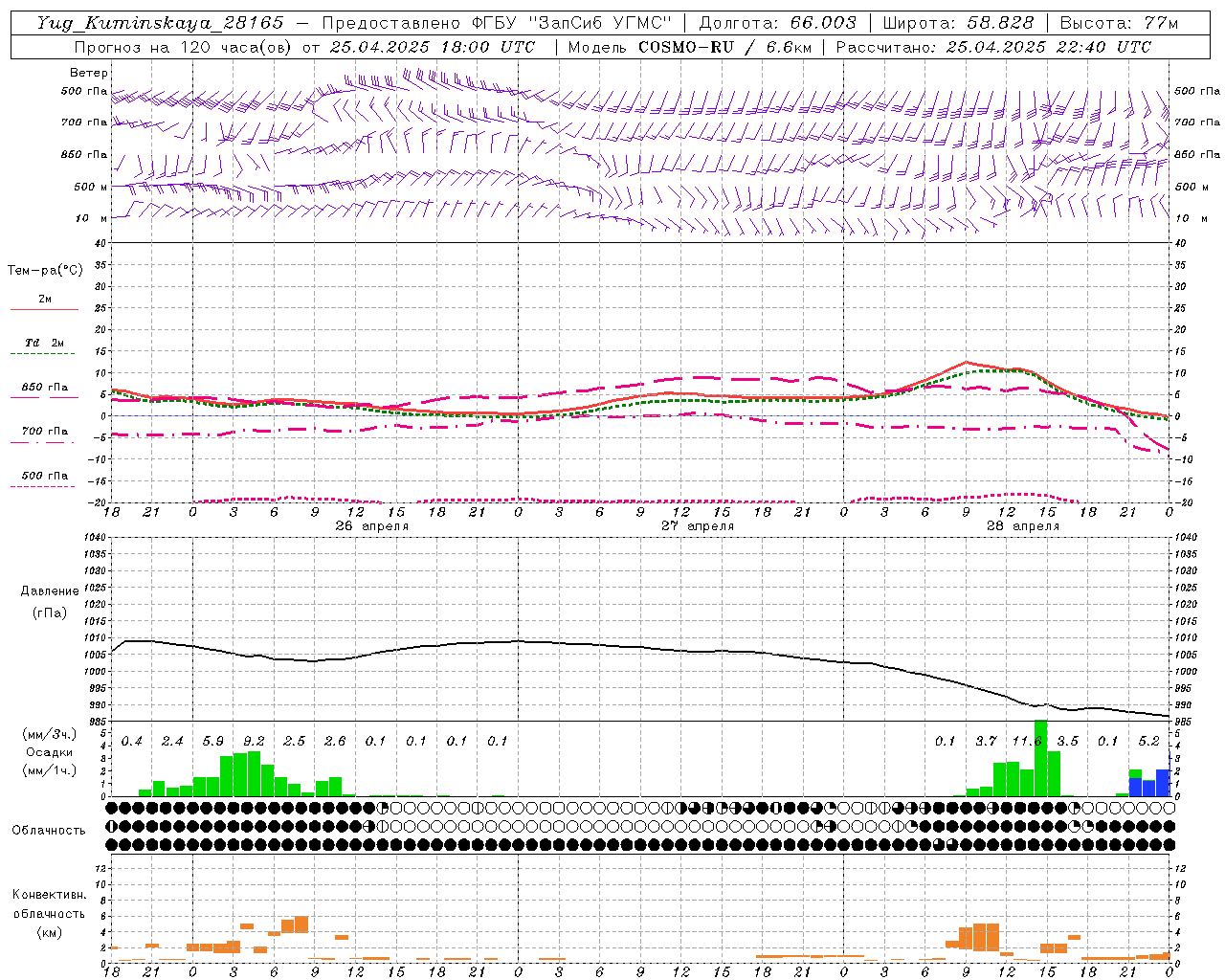Viewport: 1225px width, 980px height.
Task: Click the 2.4 precipitation total value
Action: (x=172, y=742)
